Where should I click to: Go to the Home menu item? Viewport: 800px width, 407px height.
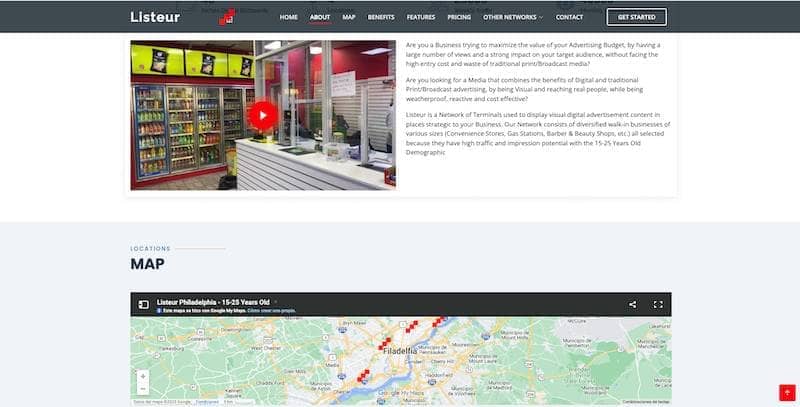pos(289,17)
